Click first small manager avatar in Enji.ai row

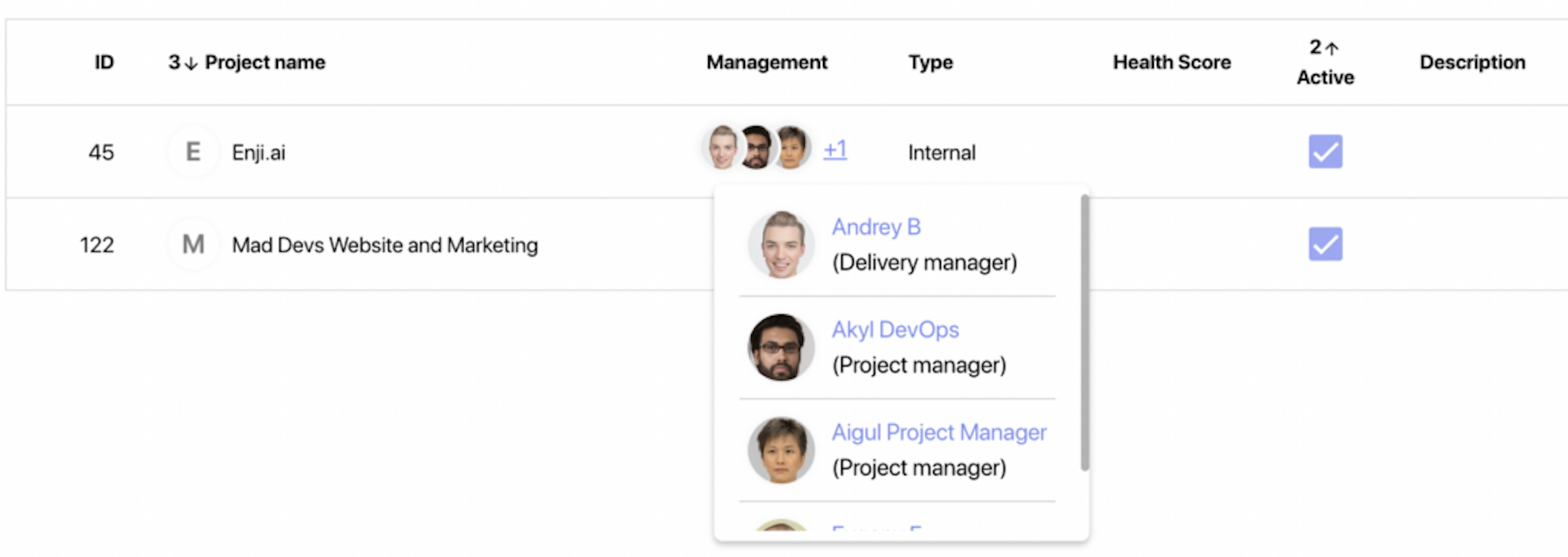pos(721,147)
